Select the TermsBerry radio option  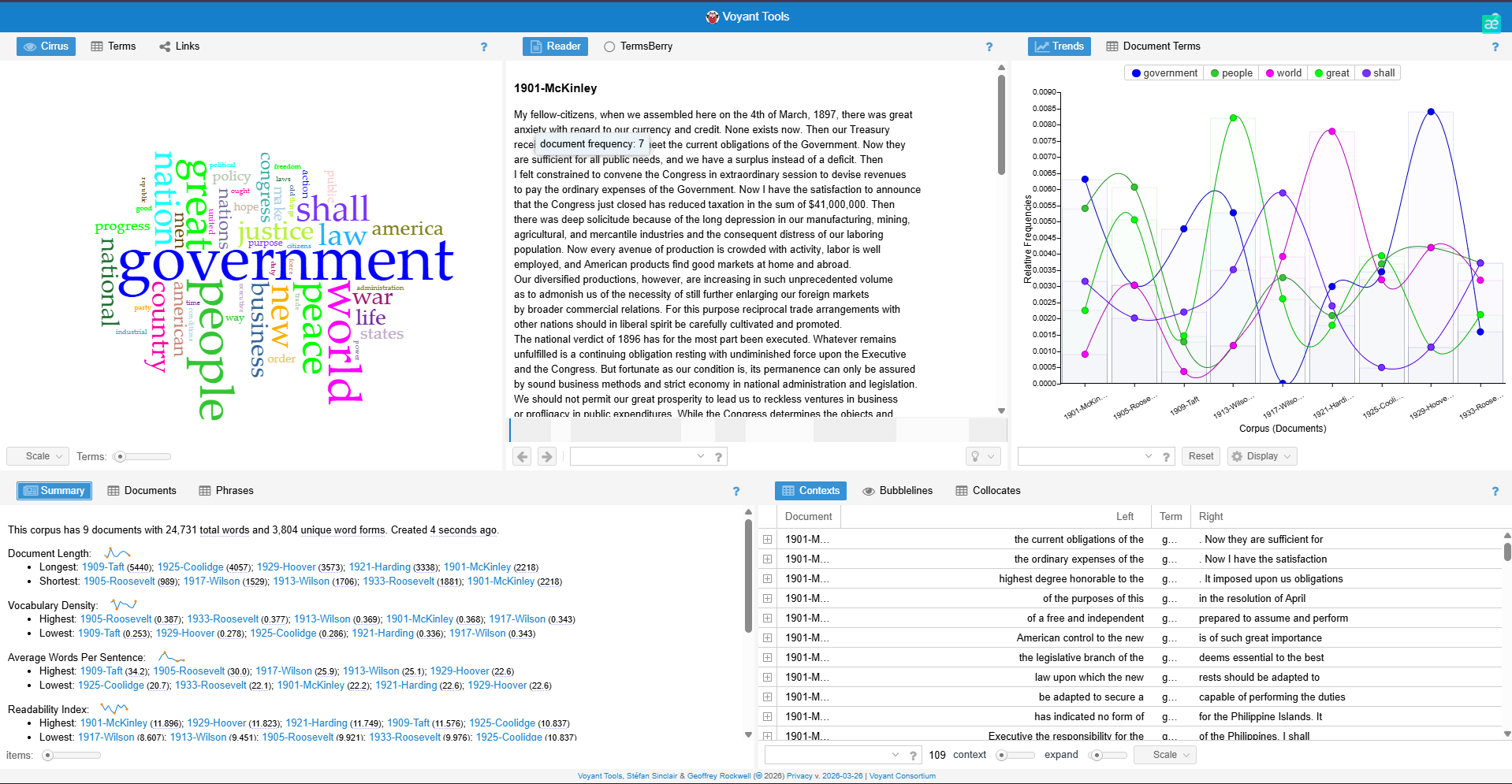click(609, 46)
